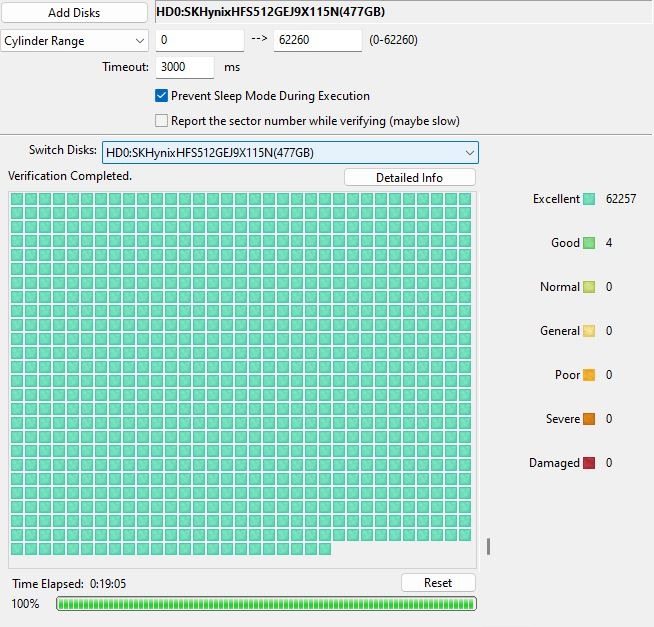The image size is (654, 627).
Task: Click the Reset button
Action: (438, 583)
